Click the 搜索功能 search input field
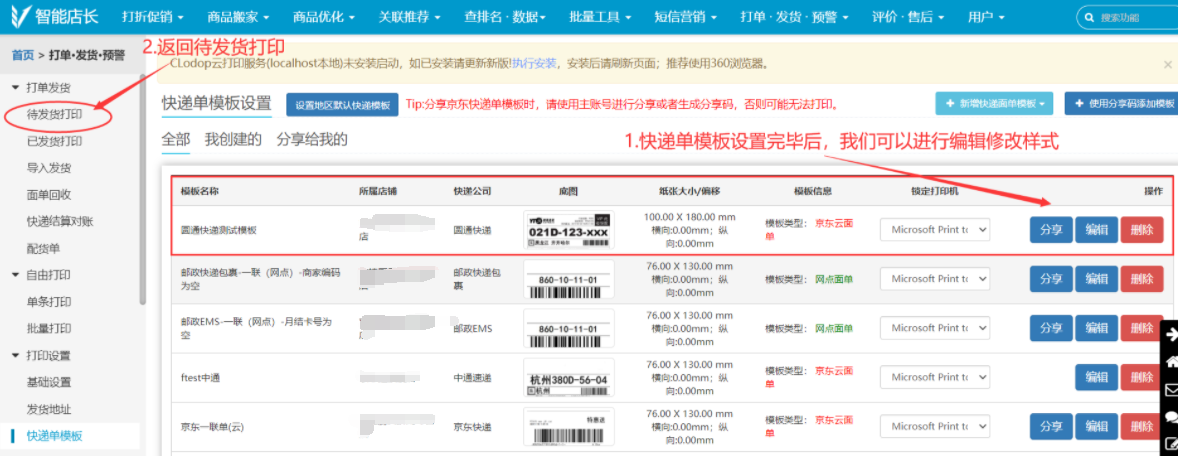Screen dimensions: 1182x458 [1135, 17]
